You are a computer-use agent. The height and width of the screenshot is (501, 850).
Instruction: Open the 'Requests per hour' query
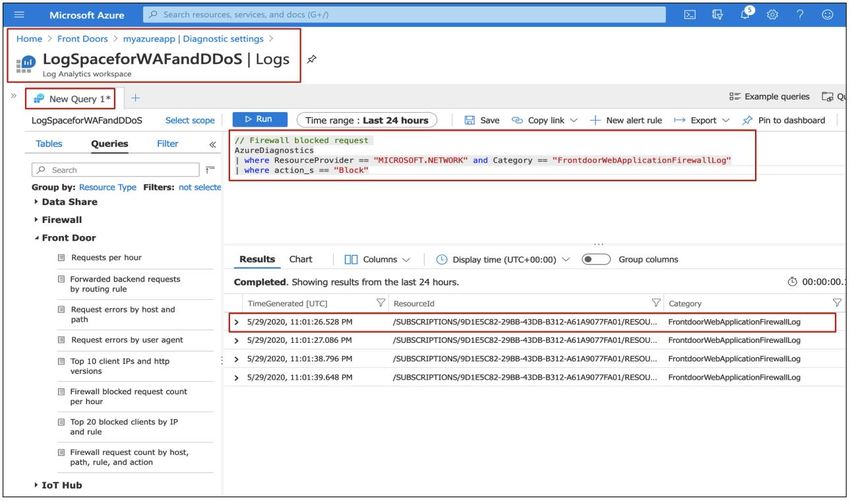(106, 258)
